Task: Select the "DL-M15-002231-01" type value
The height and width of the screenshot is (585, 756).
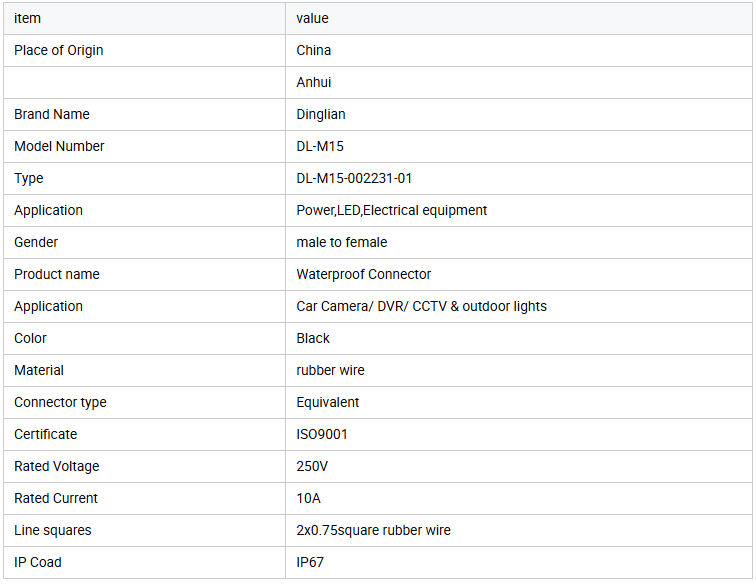Action: pyautogui.click(x=354, y=178)
